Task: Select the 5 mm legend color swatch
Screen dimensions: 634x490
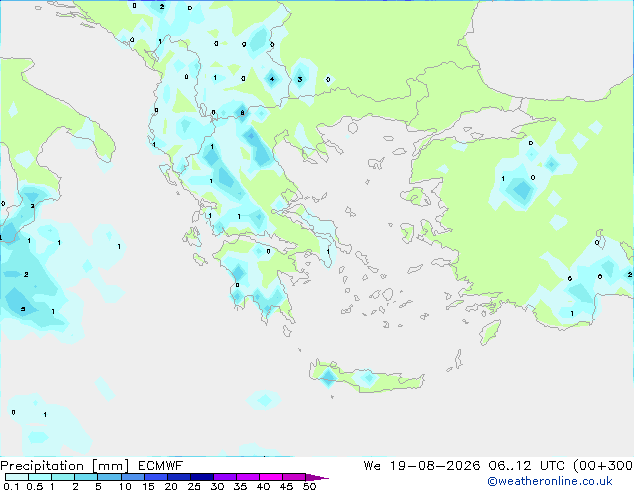Action: pos(109,477)
